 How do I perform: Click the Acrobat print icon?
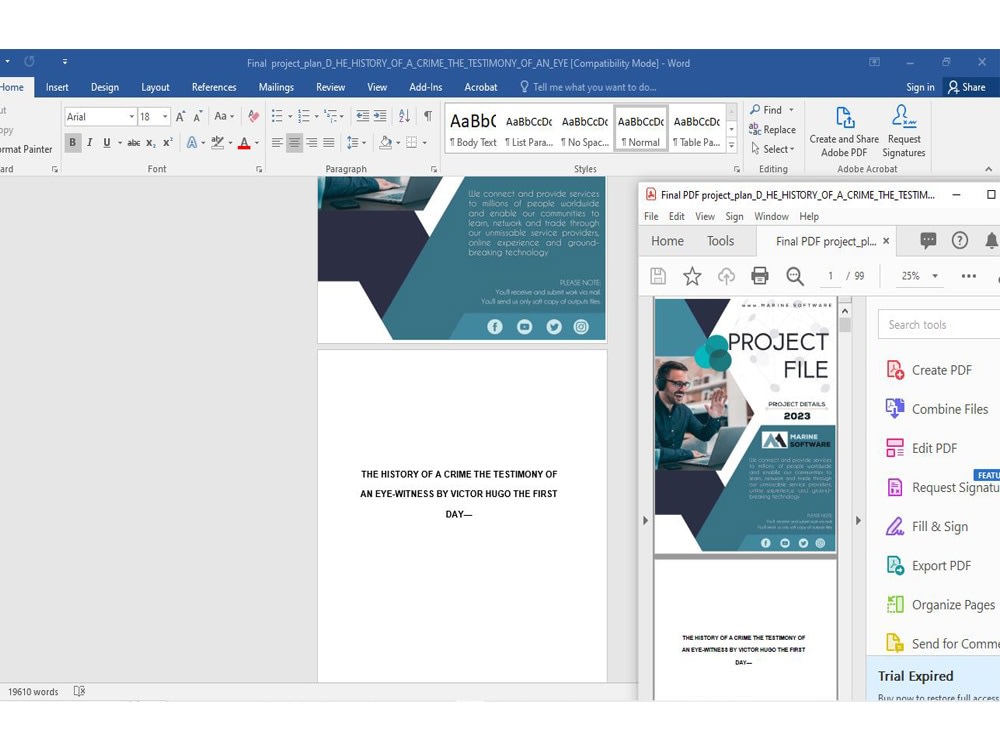[760, 276]
